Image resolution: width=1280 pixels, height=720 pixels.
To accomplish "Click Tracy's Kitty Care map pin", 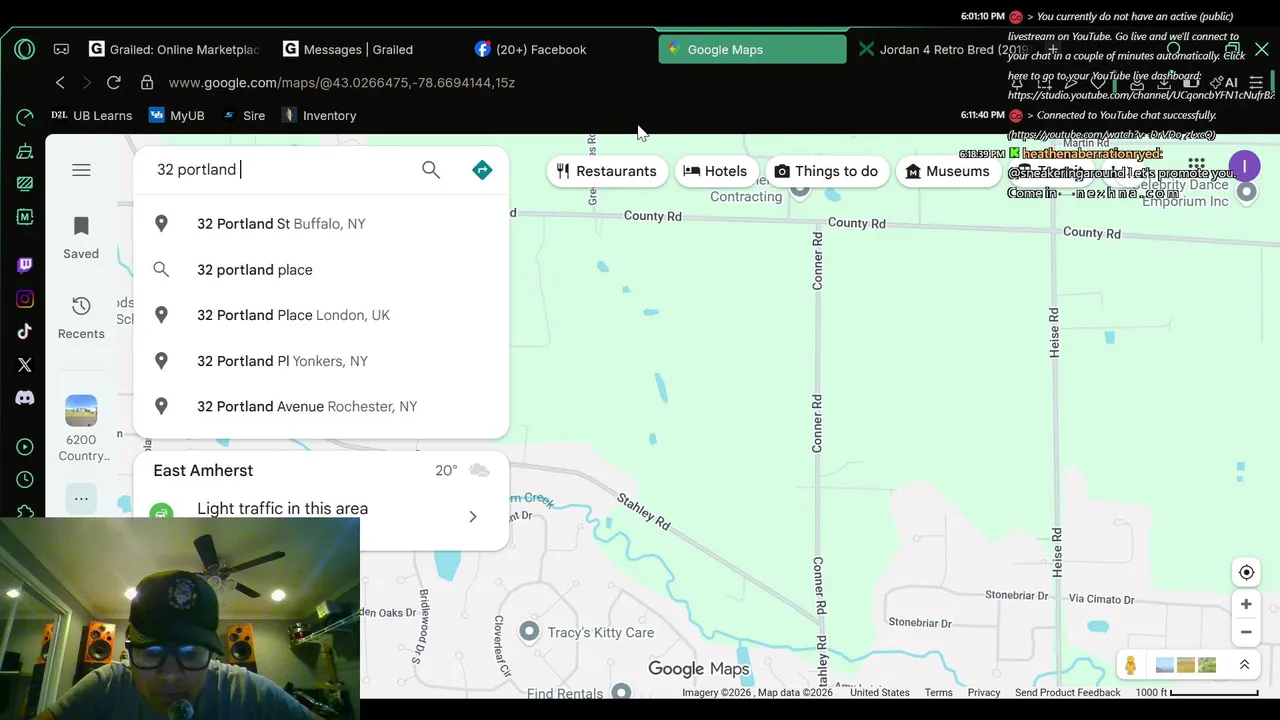I will click(x=529, y=632).
